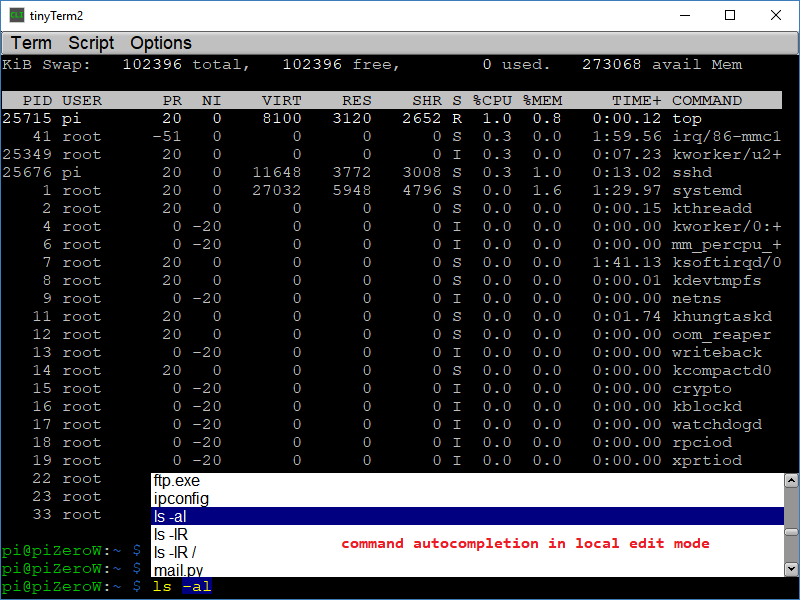Click the rpciod process name
Screen dimensions: 800x600
tap(702, 442)
